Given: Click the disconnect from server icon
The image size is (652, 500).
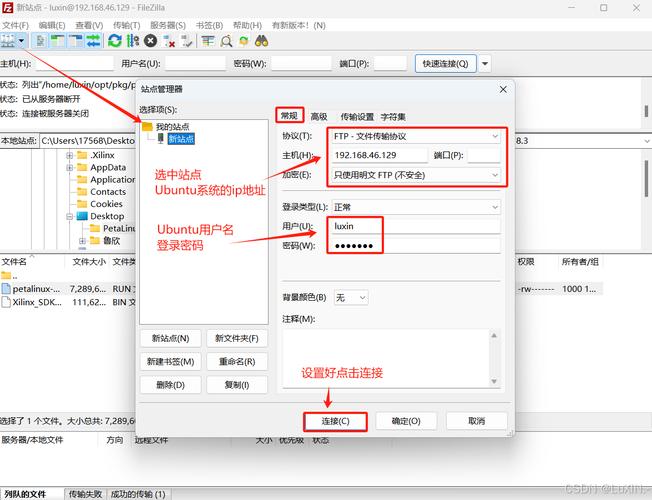Looking at the screenshot, I should [169, 41].
